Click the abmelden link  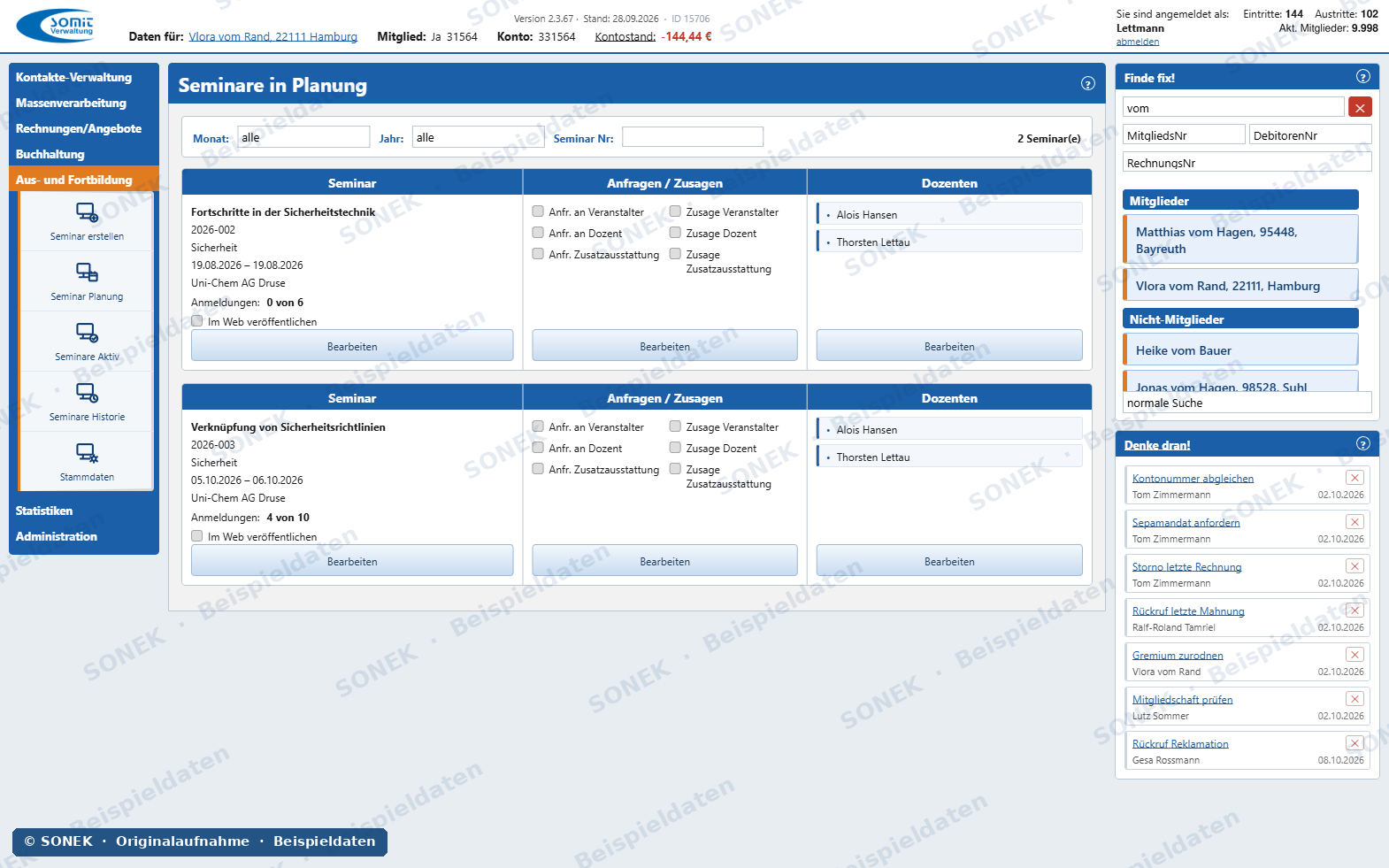[x=1138, y=42]
